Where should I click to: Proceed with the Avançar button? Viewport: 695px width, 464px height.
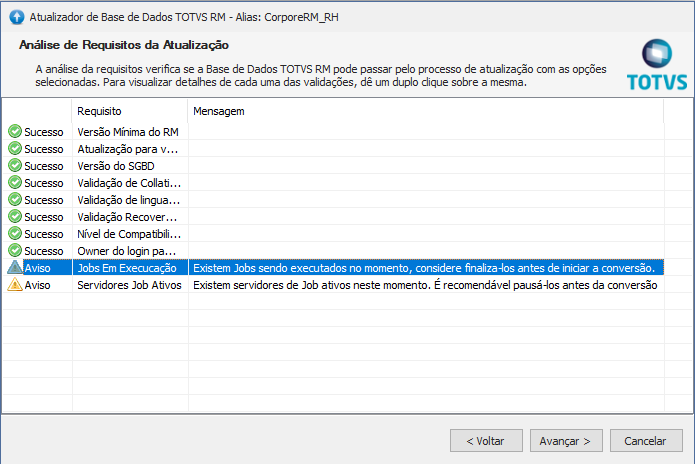pyautogui.click(x=566, y=441)
